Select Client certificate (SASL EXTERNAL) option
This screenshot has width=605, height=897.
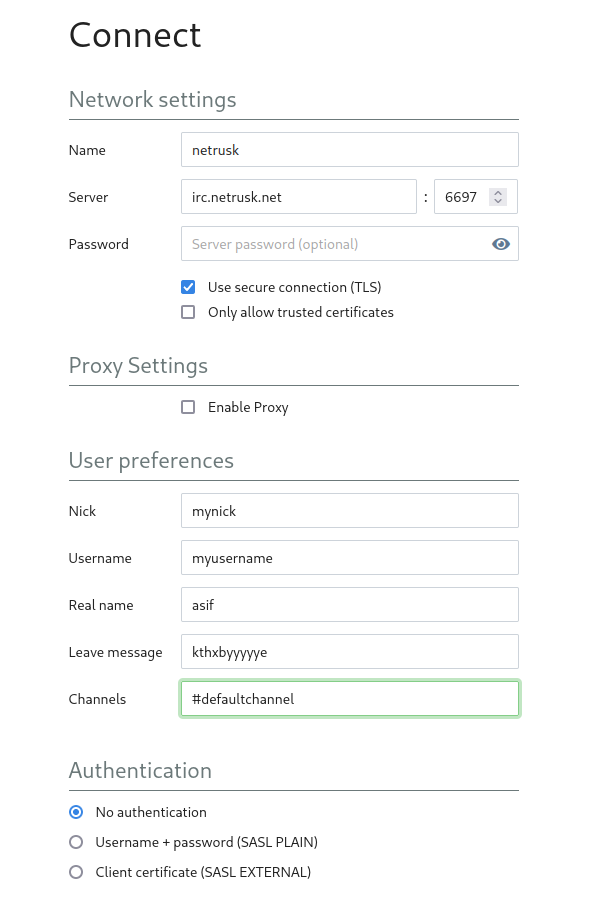(76, 872)
